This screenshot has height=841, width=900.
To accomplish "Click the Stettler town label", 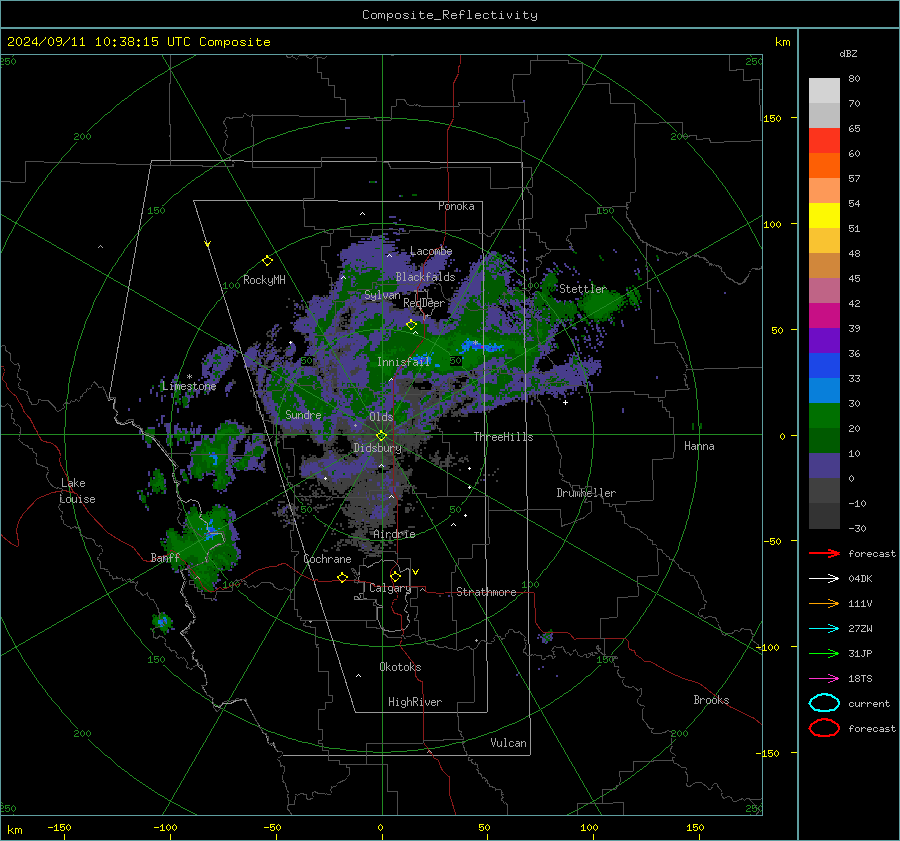I will tap(583, 289).
